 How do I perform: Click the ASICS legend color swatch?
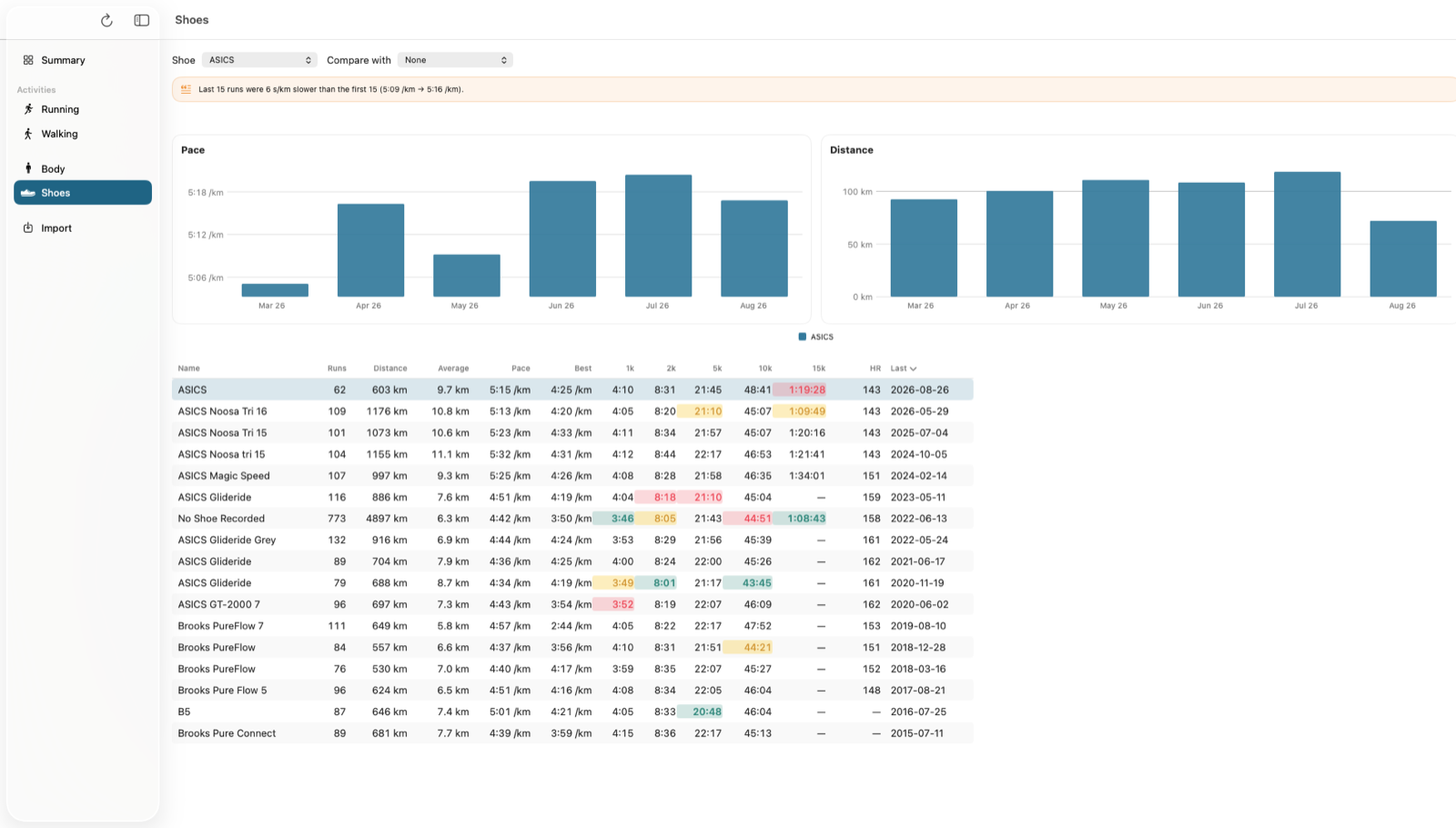pos(802,337)
